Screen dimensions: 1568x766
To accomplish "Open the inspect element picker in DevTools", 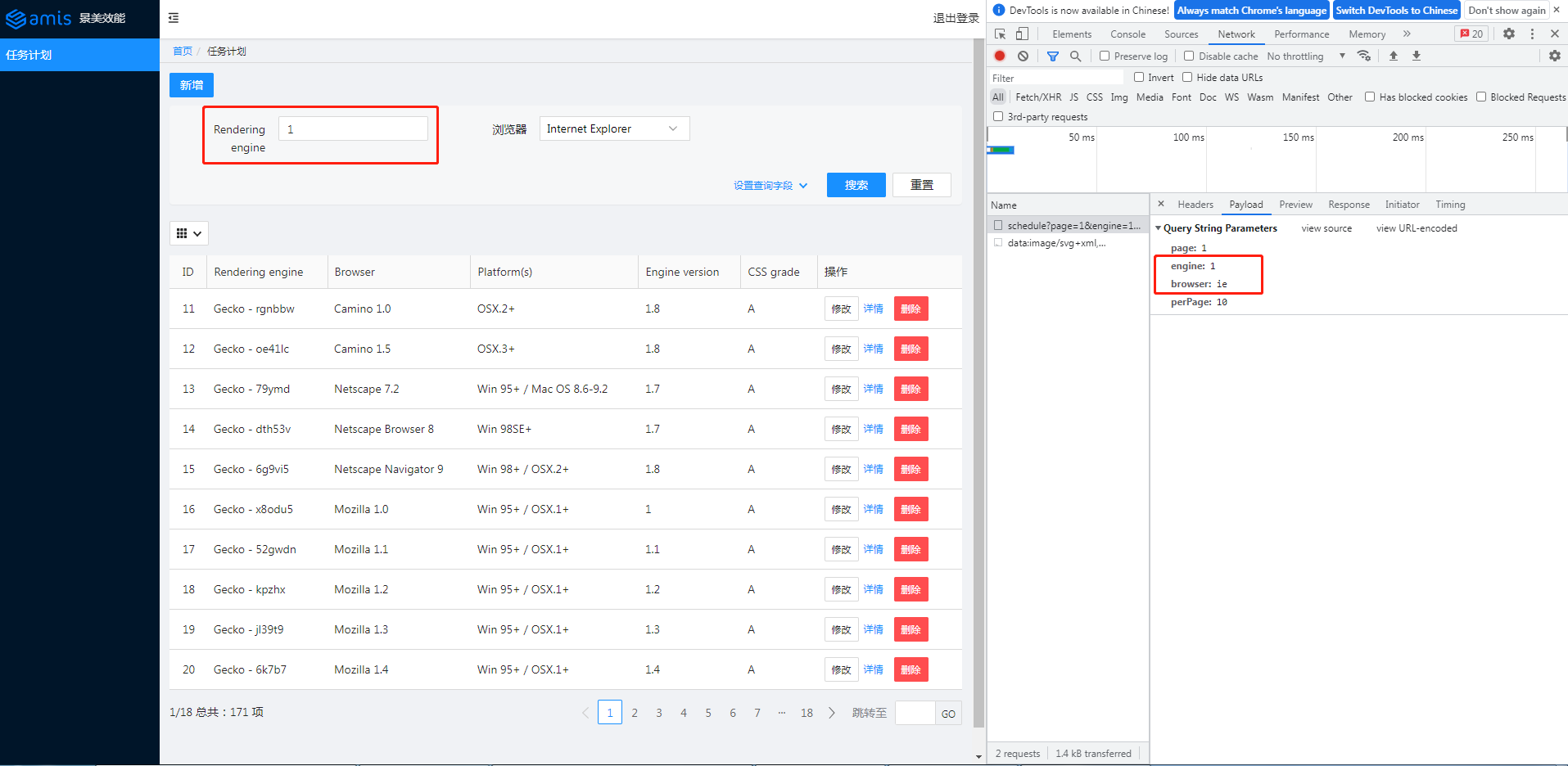I will [1000, 34].
